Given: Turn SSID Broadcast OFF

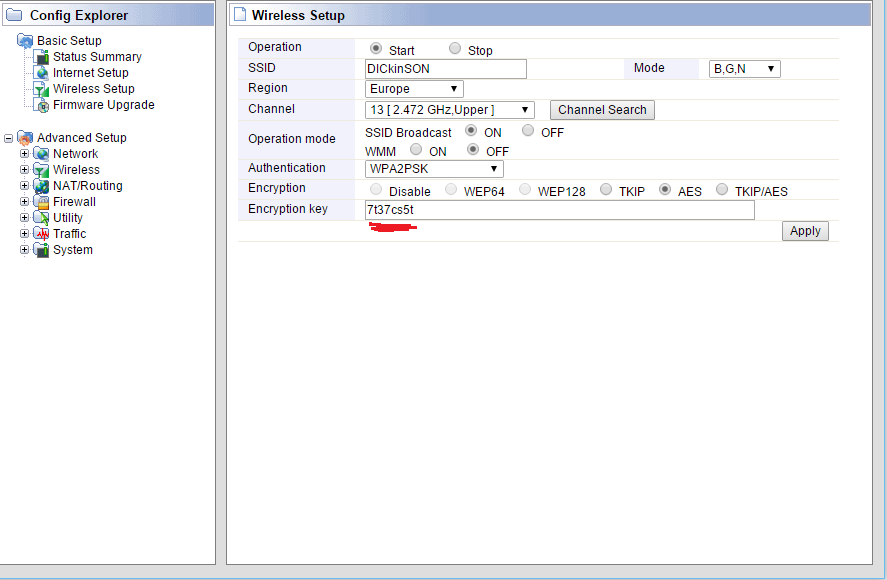Looking at the screenshot, I should [528, 131].
